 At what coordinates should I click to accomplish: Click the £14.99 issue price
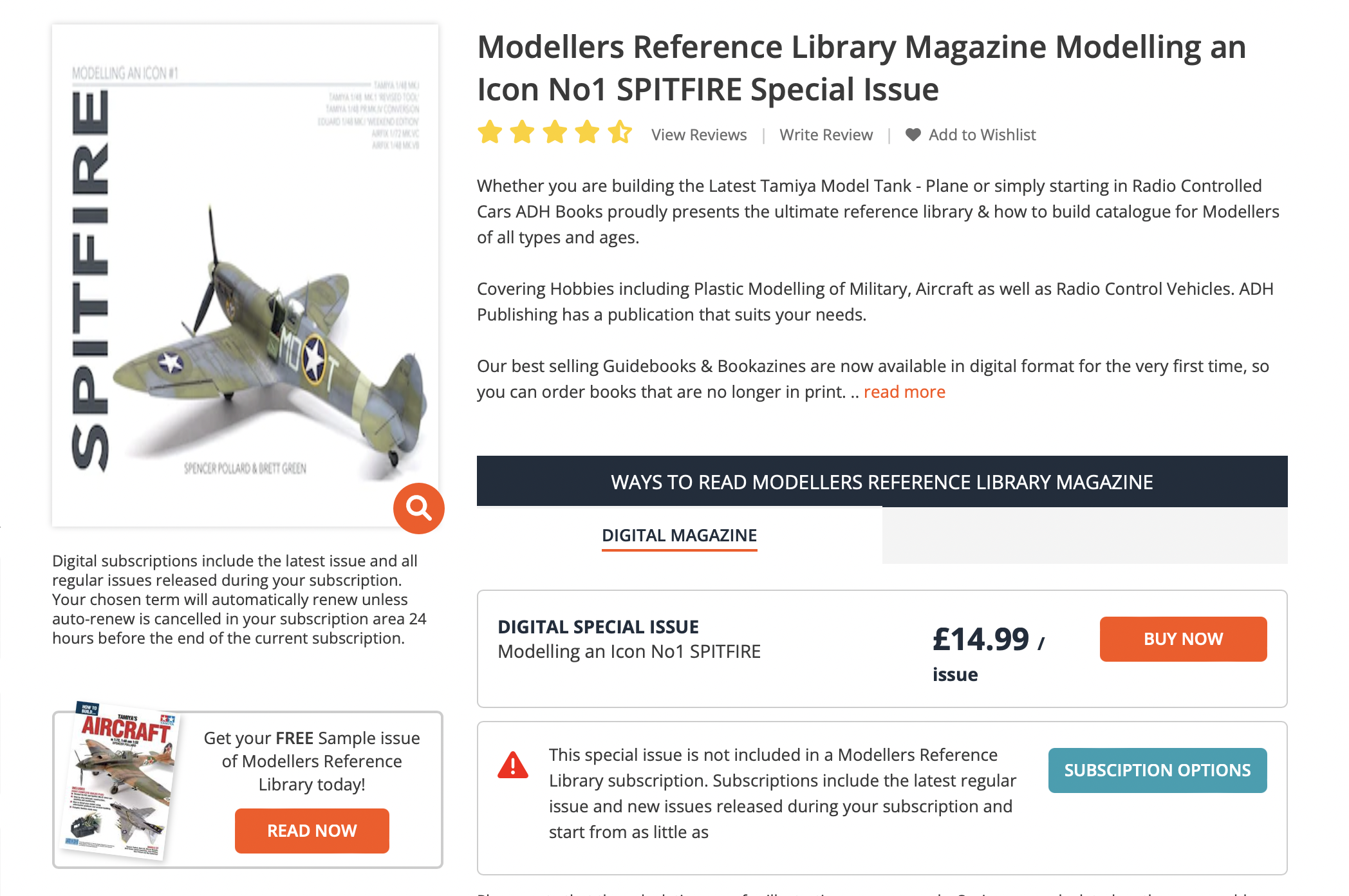click(981, 639)
